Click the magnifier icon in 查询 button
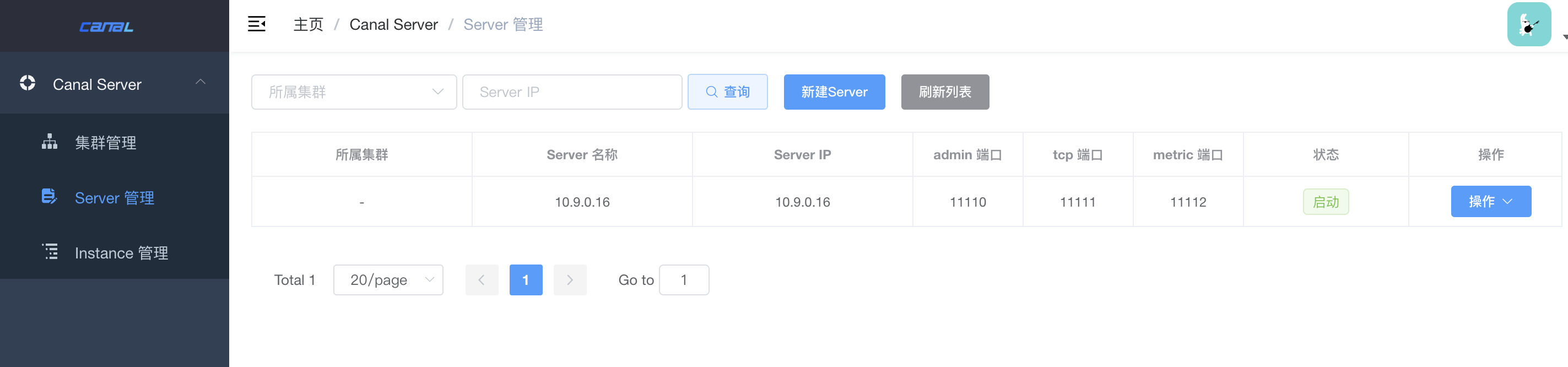 (x=712, y=92)
